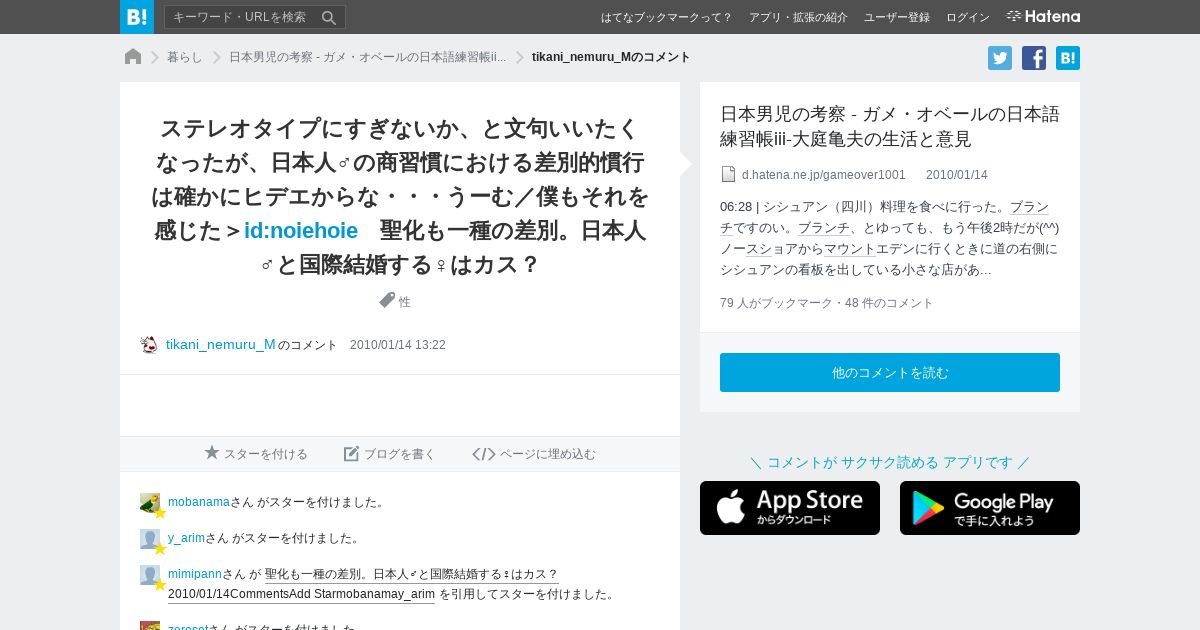Screen dimensions: 1200x630
Task: Open mimipann user link
Action: point(195,574)
